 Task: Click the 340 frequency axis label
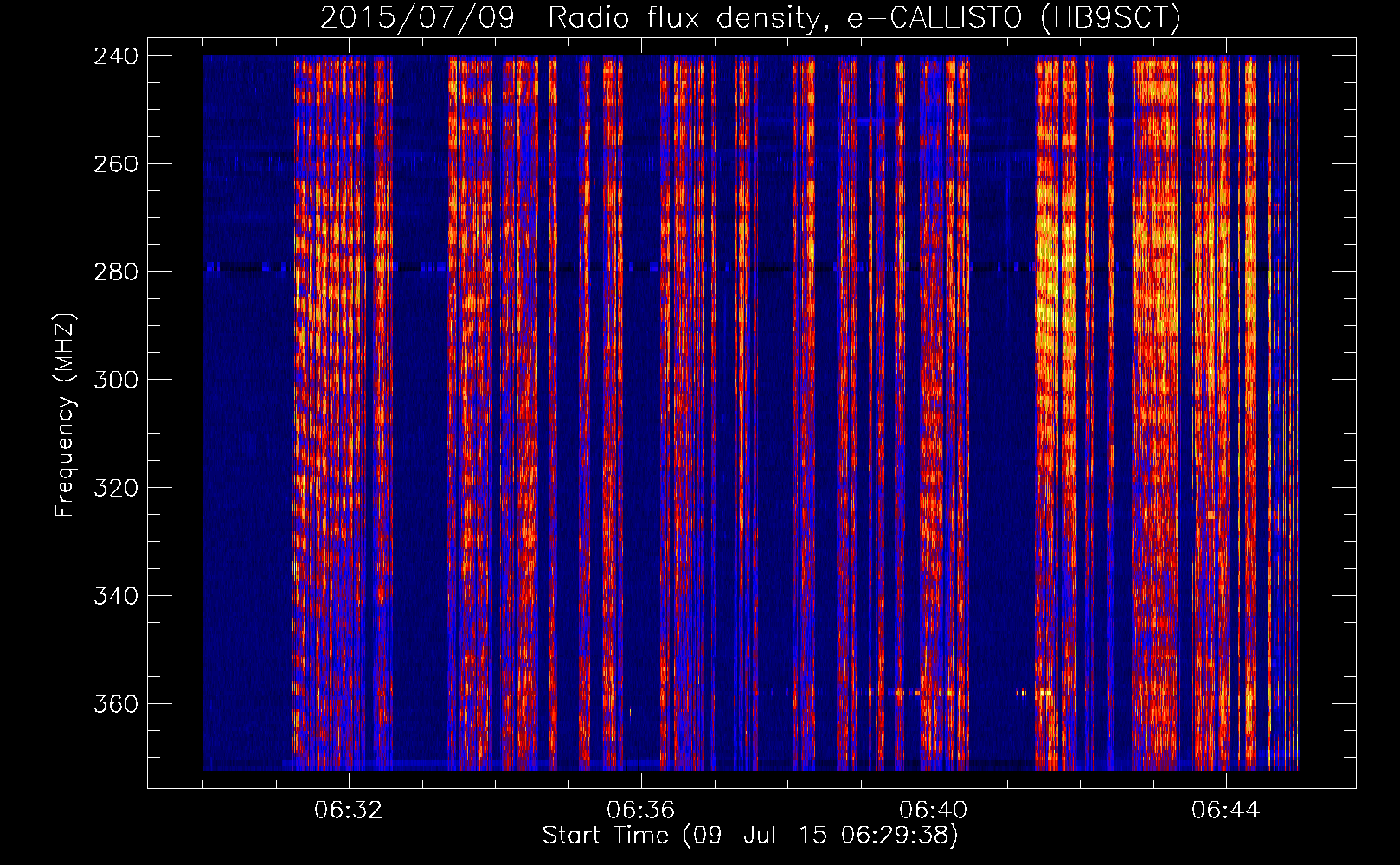116,597
